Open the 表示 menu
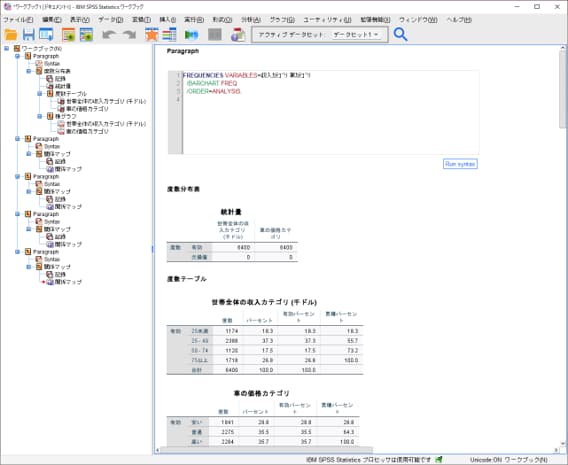Screen dimensions: 568x465 80,20
